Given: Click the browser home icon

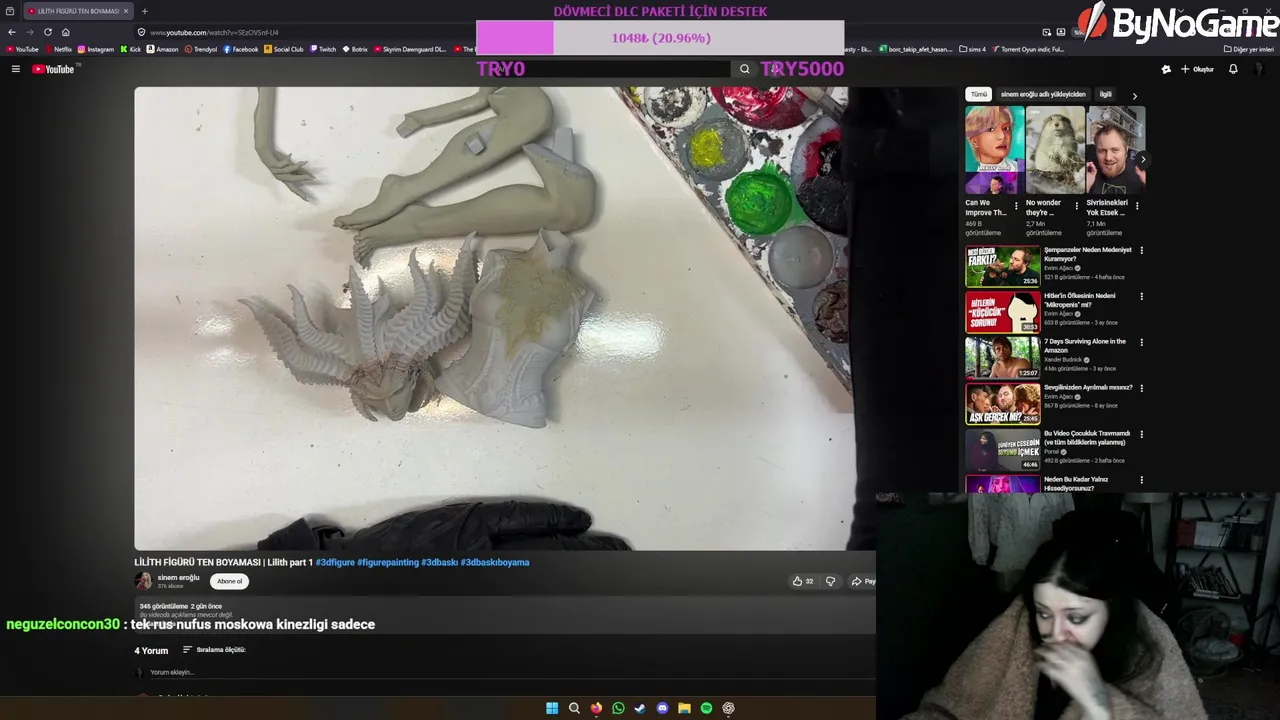Looking at the screenshot, I should [66, 32].
